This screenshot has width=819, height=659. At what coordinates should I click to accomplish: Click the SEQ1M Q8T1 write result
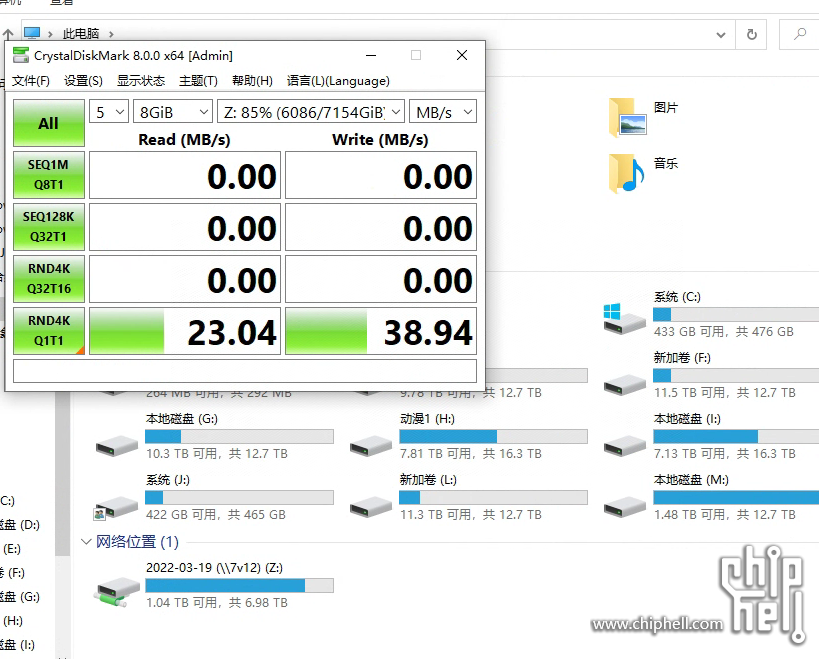click(381, 175)
